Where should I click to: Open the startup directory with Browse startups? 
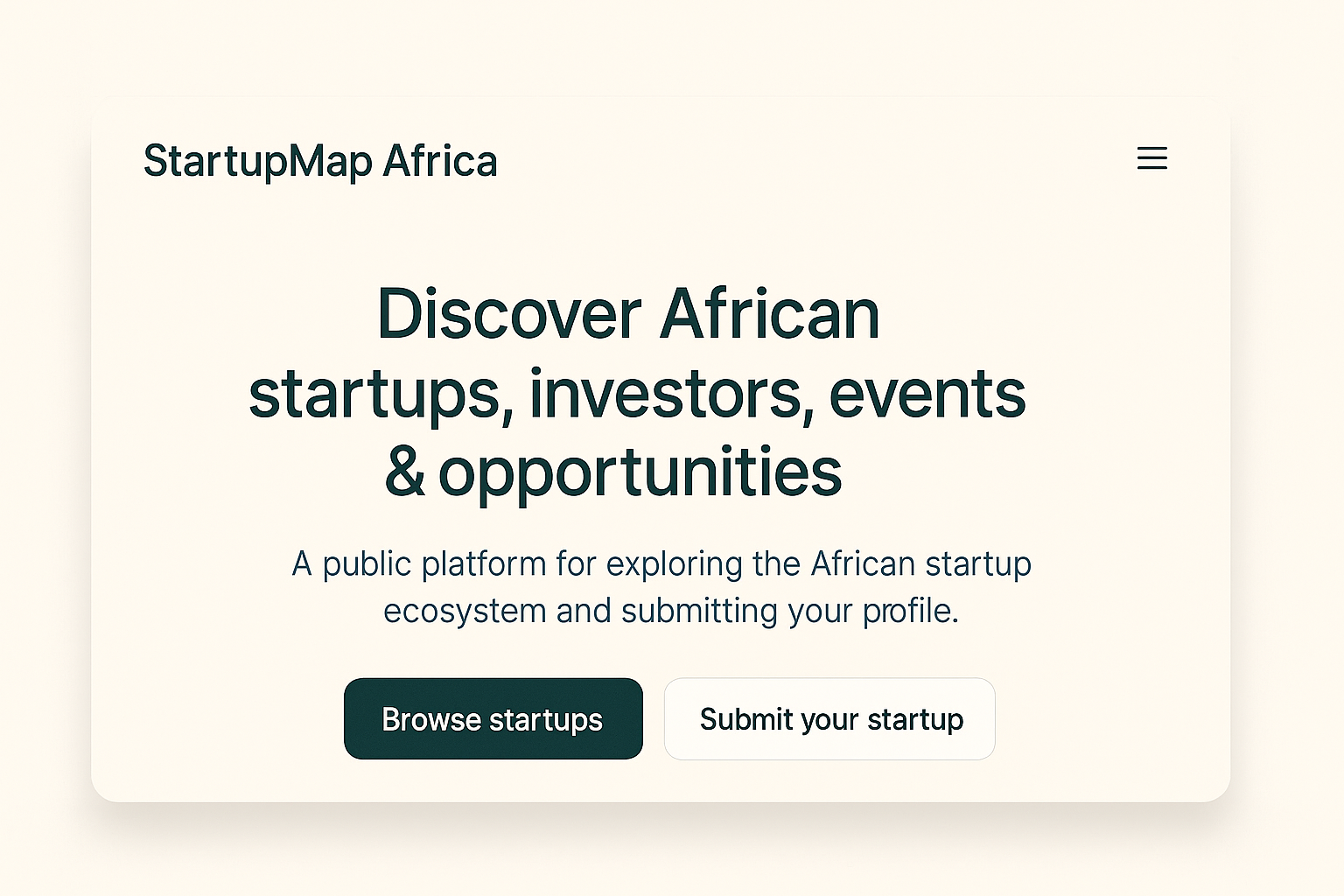pos(493,718)
